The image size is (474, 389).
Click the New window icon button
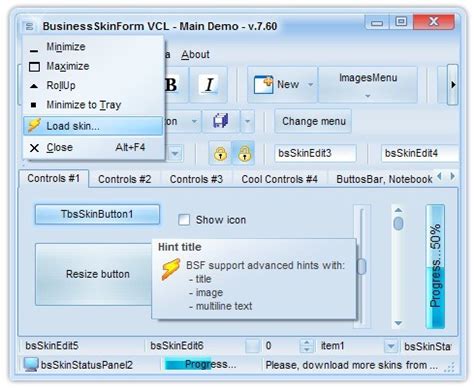263,85
